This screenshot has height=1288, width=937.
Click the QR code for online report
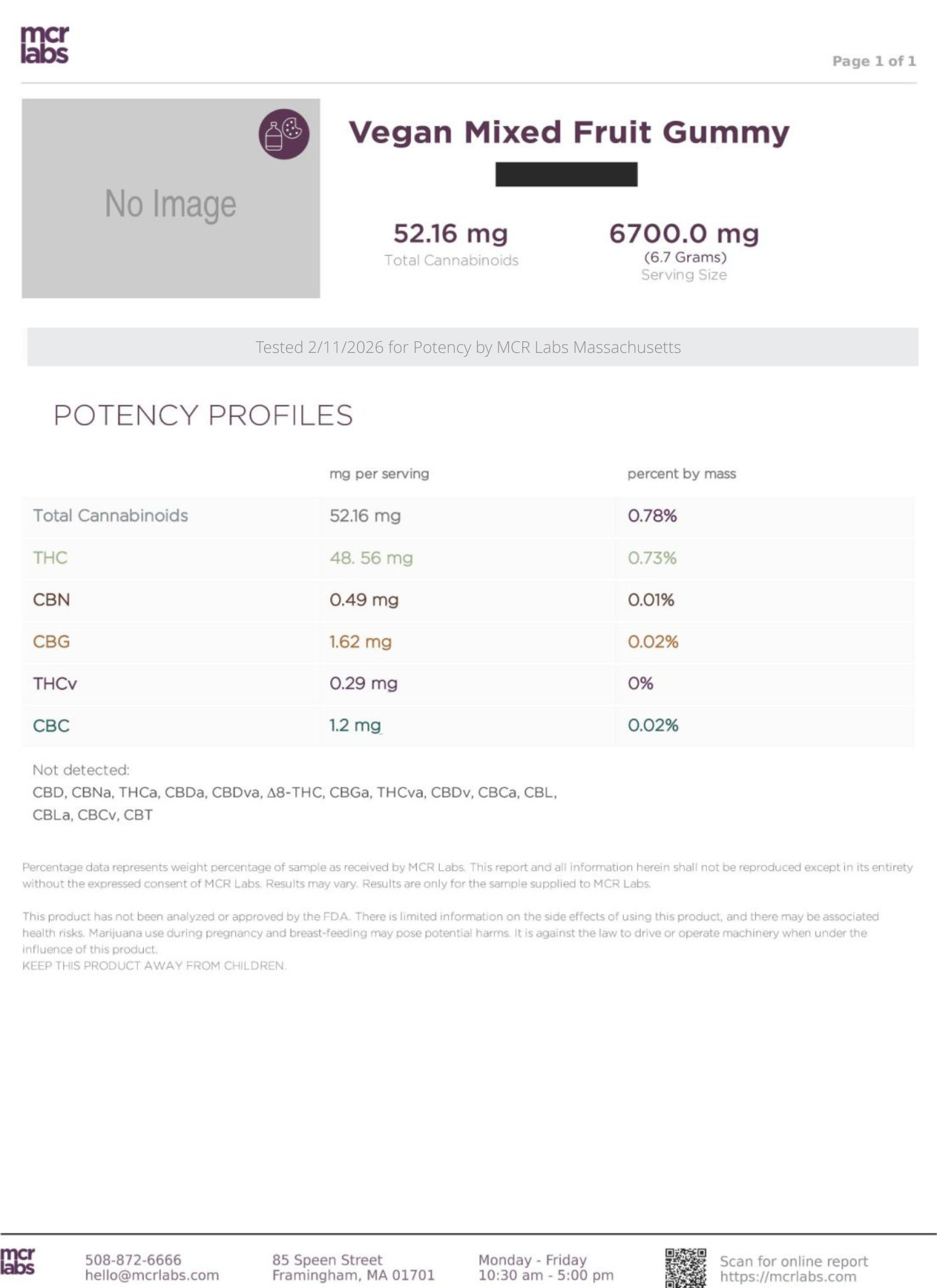point(685,1267)
